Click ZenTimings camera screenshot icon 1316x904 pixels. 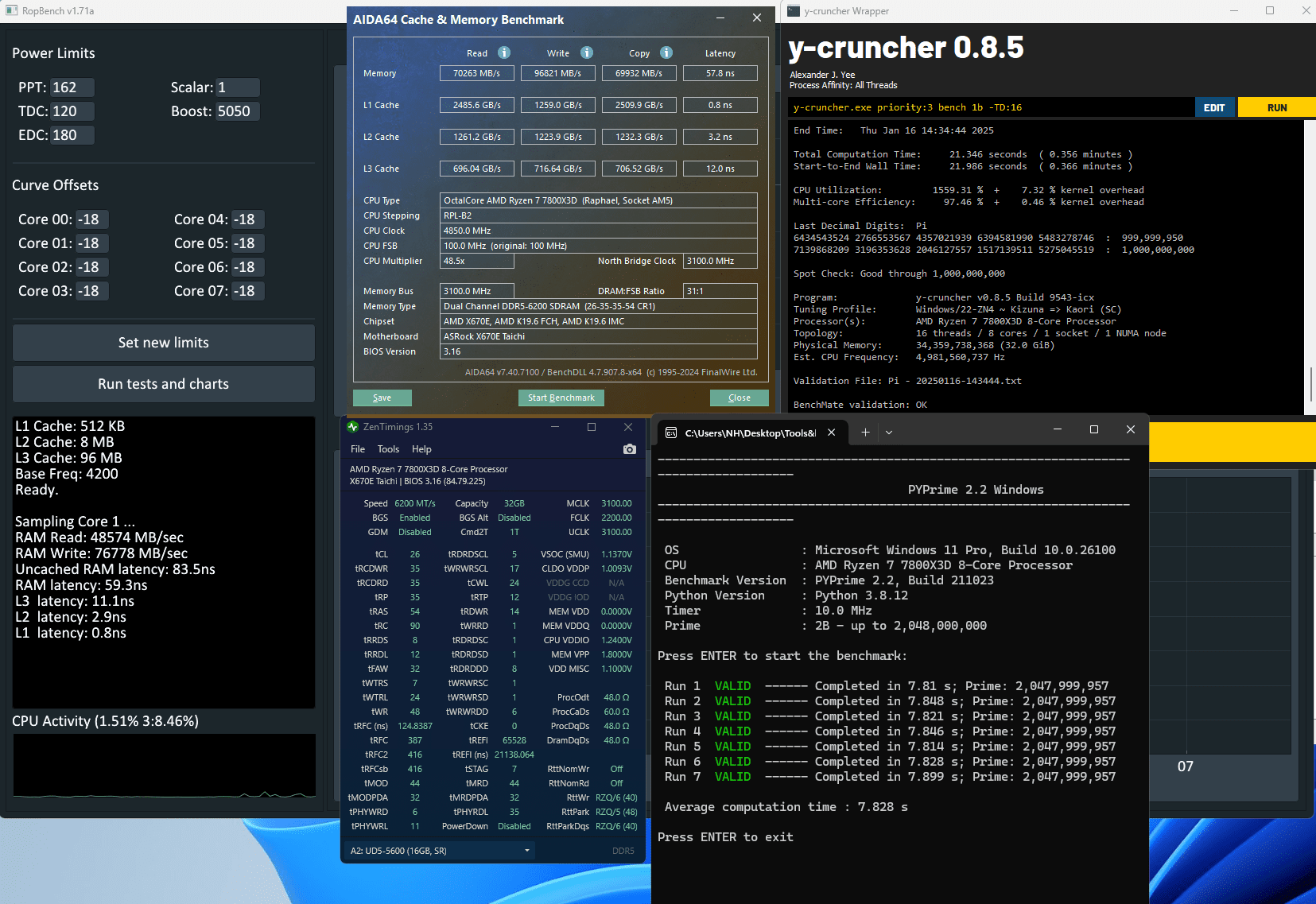pyautogui.click(x=630, y=449)
